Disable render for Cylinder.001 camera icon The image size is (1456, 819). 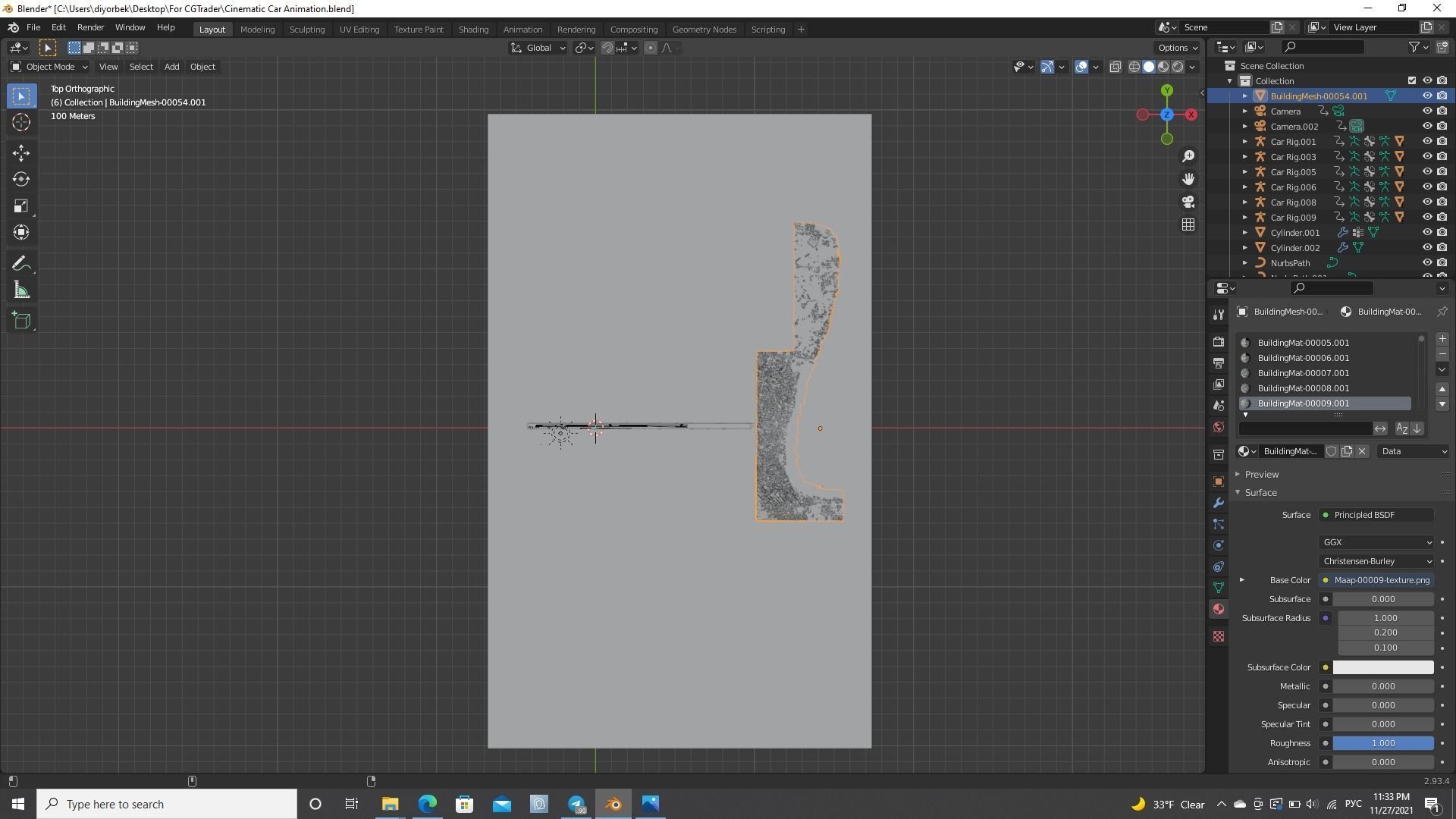[1442, 233]
